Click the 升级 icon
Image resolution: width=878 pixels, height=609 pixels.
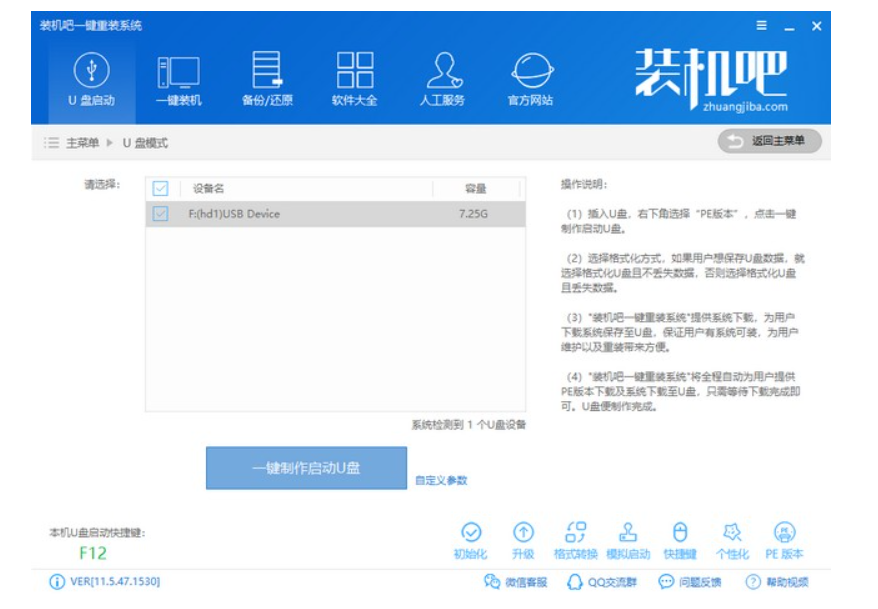tap(523, 541)
